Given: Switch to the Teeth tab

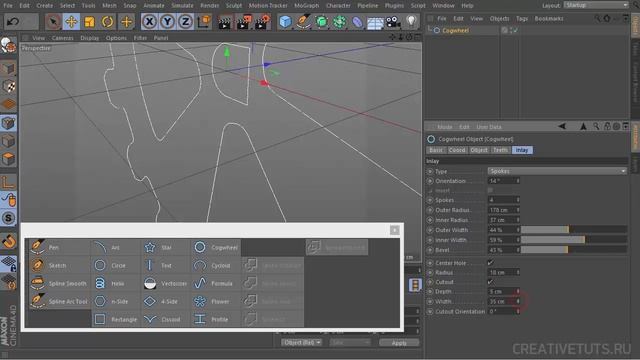Looking at the screenshot, I should coord(500,150).
